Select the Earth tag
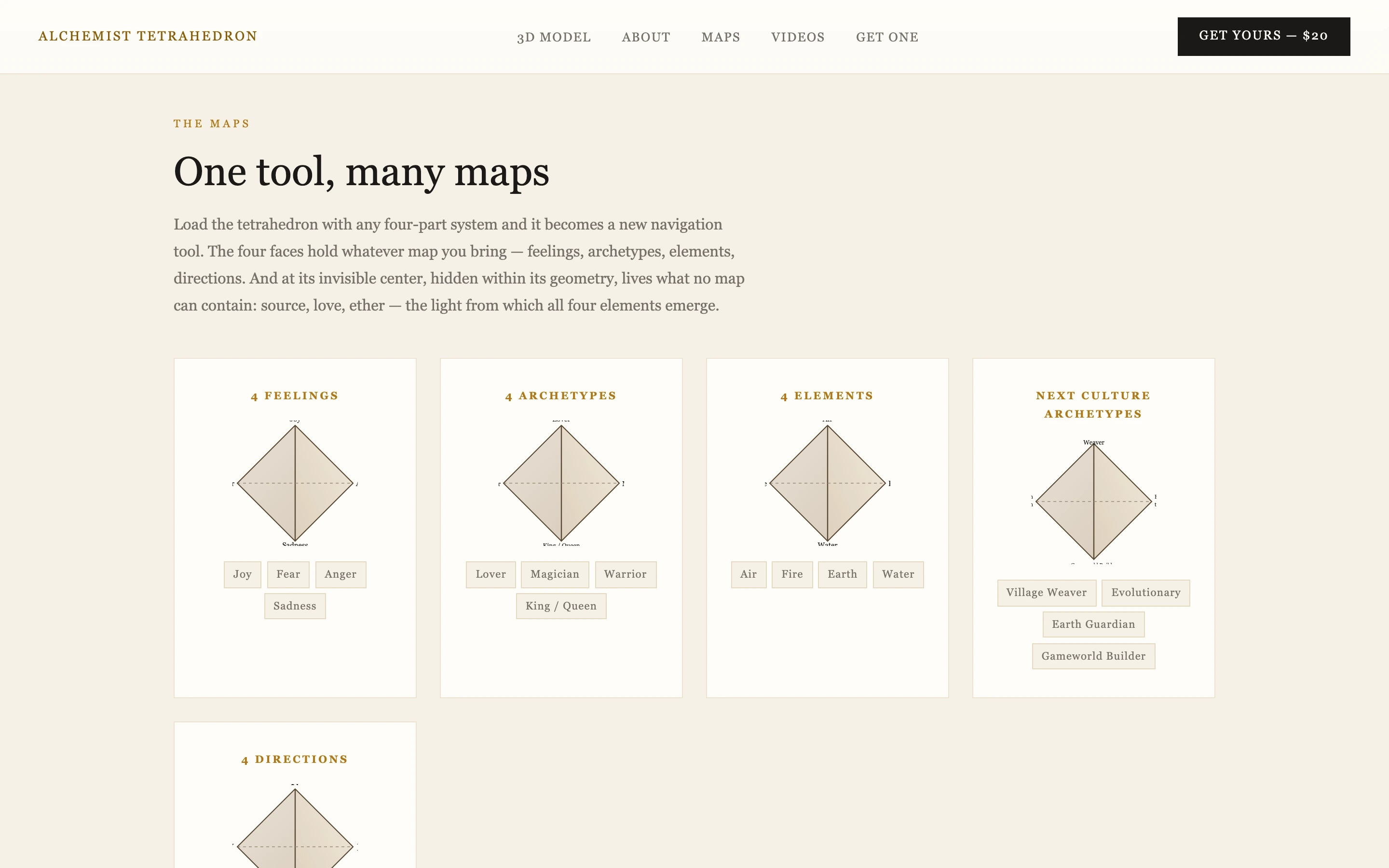This screenshot has width=1389, height=868. pos(842,574)
